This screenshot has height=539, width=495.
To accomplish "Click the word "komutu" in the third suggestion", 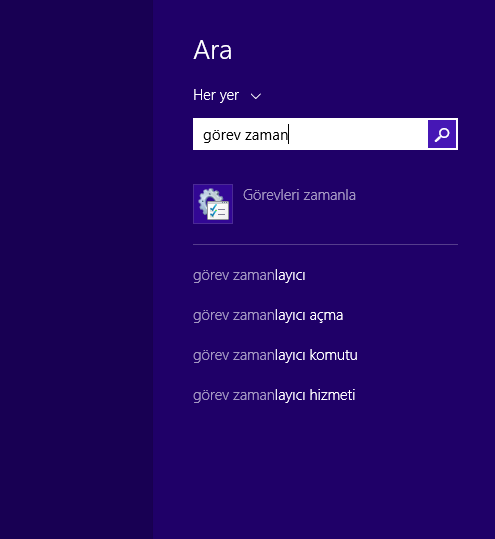I will (333, 355).
